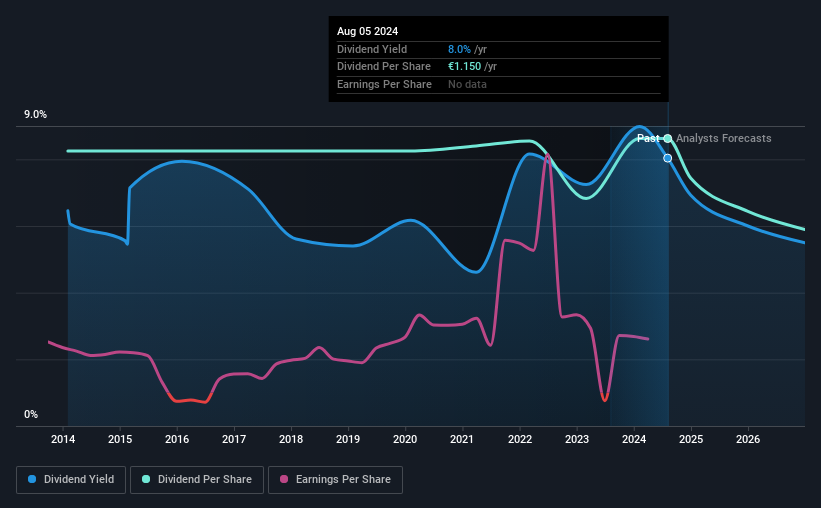821x508 pixels.
Task: Click the 2018 x-axis year label
Action: (x=291, y=439)
